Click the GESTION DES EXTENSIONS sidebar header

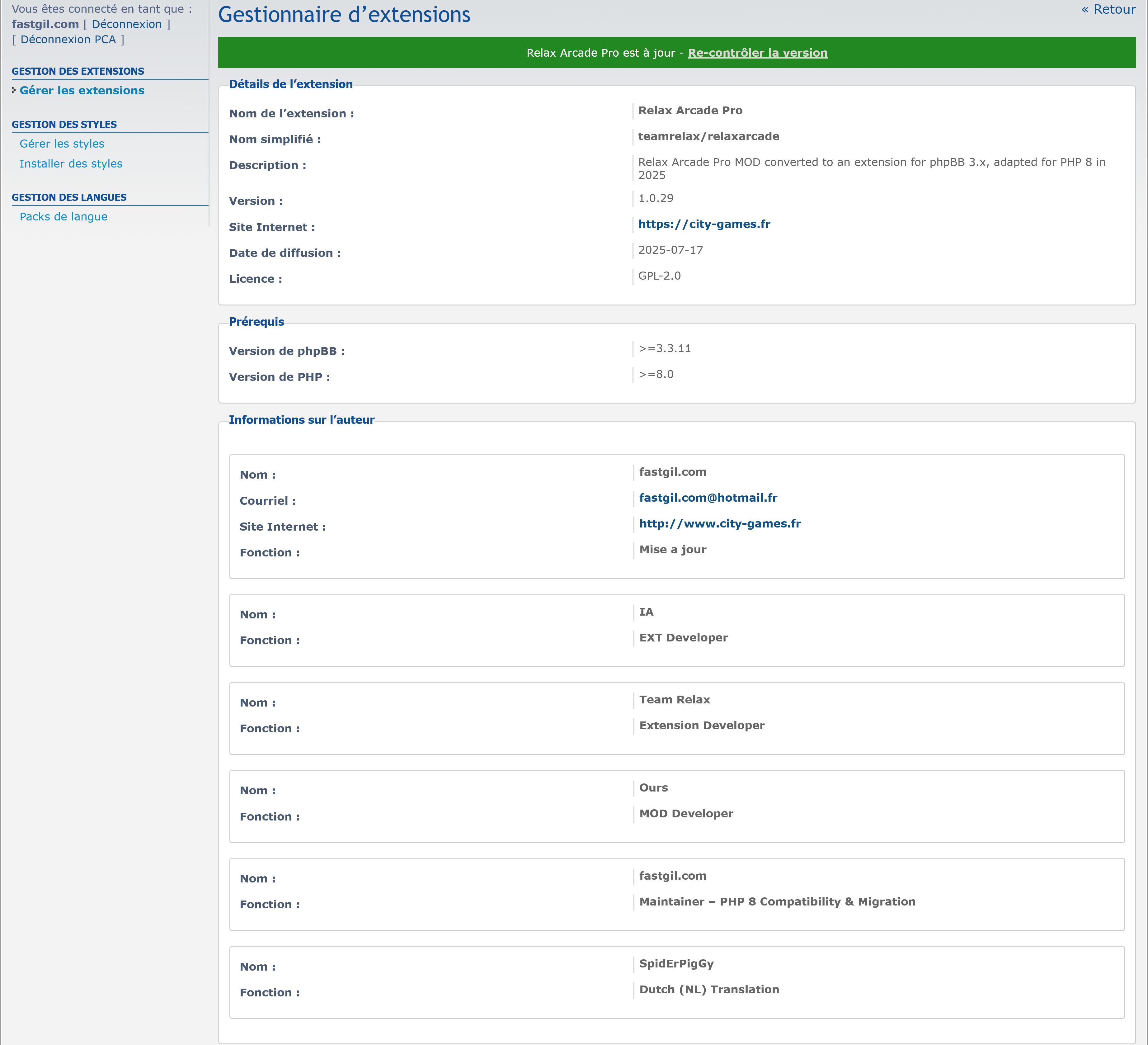pyautogui.click(x=78, y=71)
